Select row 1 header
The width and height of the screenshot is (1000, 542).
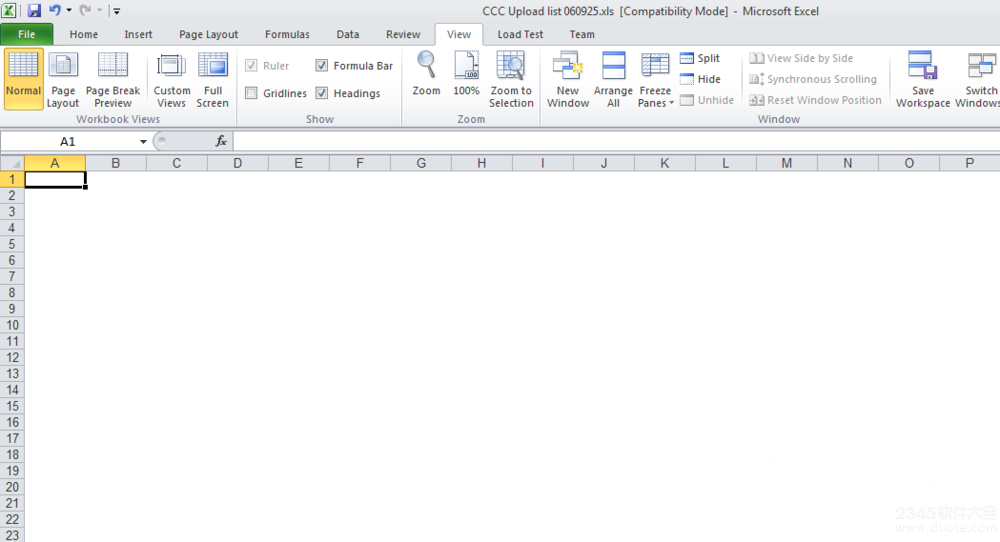click(x=12, y=179)
